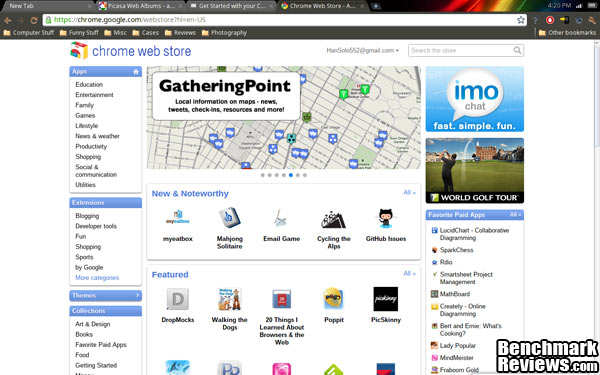Click the address bar URL
600x375 pixels.
tap(129, 20)
